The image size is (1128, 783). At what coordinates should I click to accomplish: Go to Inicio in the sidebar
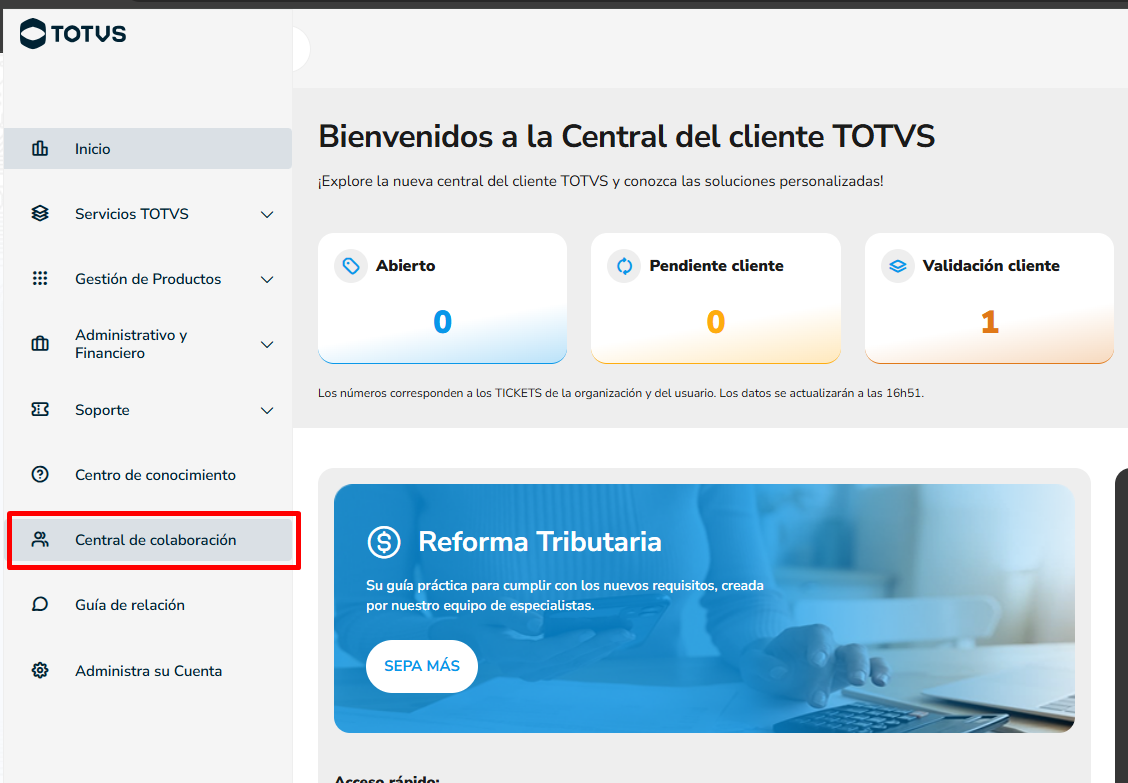click(148, 149)
